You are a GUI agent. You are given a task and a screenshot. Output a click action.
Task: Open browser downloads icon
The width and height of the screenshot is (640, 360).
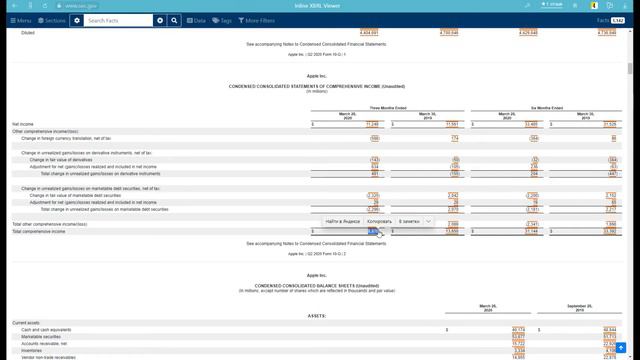[625, 6]
